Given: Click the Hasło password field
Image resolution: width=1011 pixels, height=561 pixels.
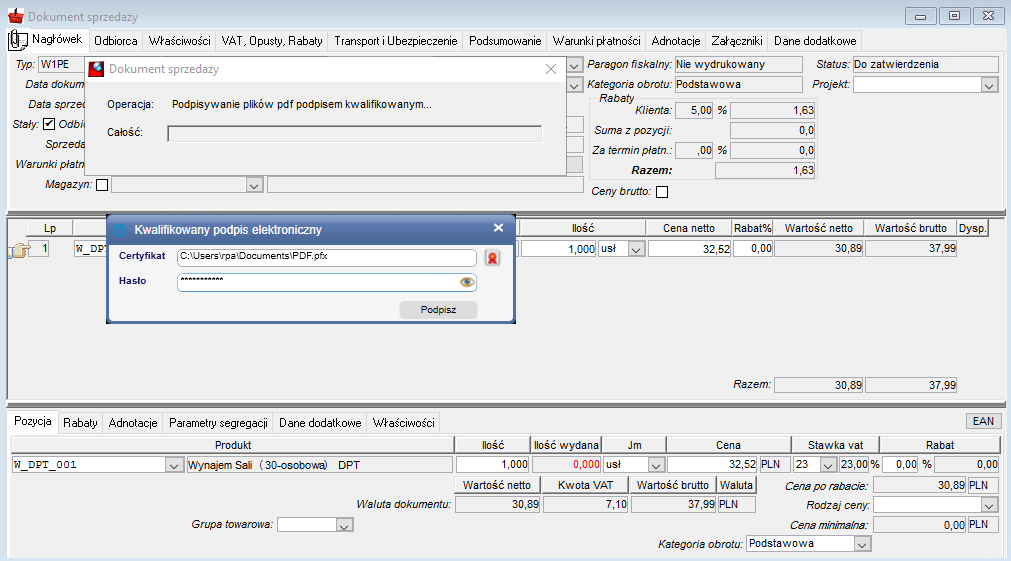Looking at the screenshot, I should (x=318, y=282).
